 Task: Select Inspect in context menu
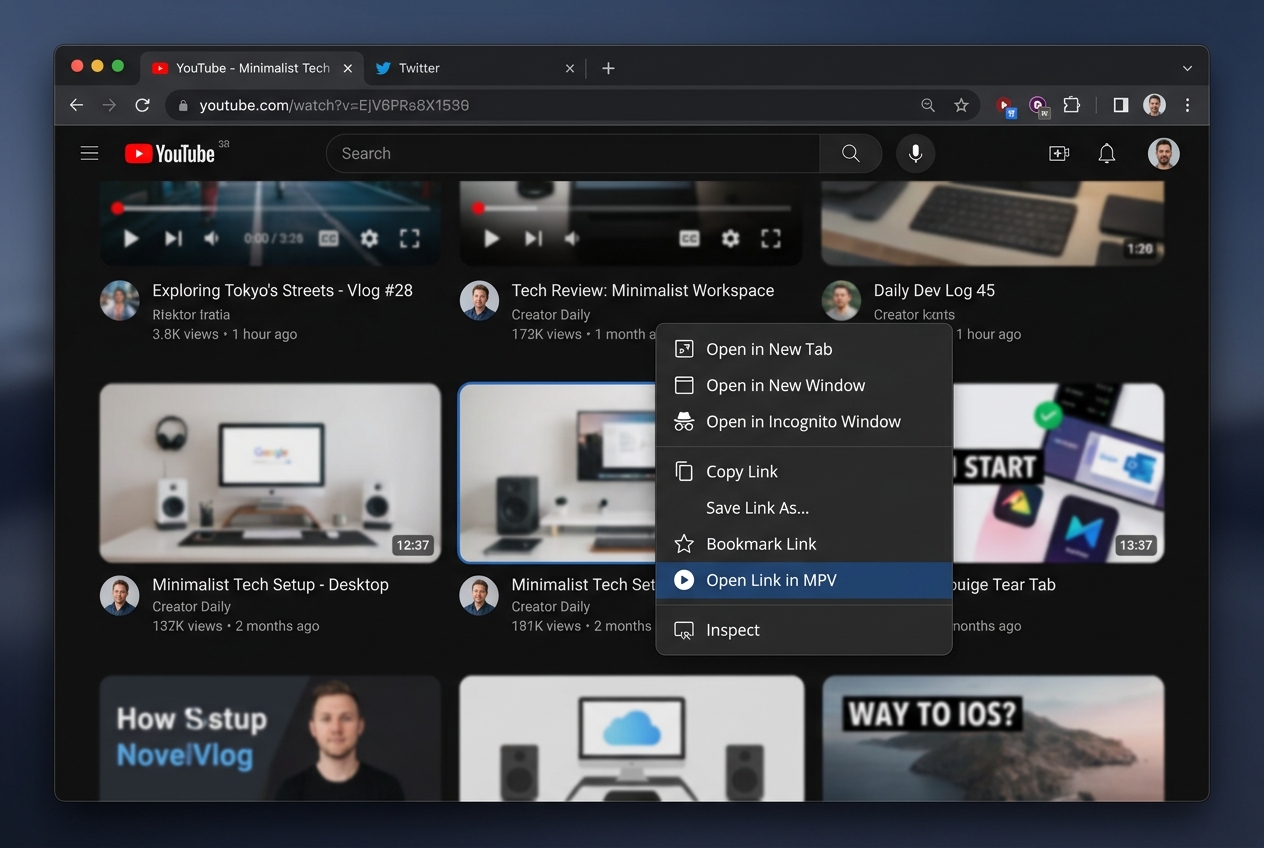(x=803, y=630)
